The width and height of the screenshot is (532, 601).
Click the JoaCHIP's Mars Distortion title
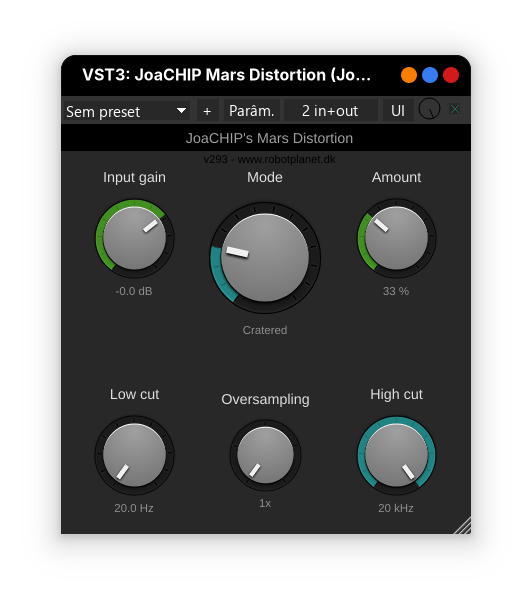point(269,138)
